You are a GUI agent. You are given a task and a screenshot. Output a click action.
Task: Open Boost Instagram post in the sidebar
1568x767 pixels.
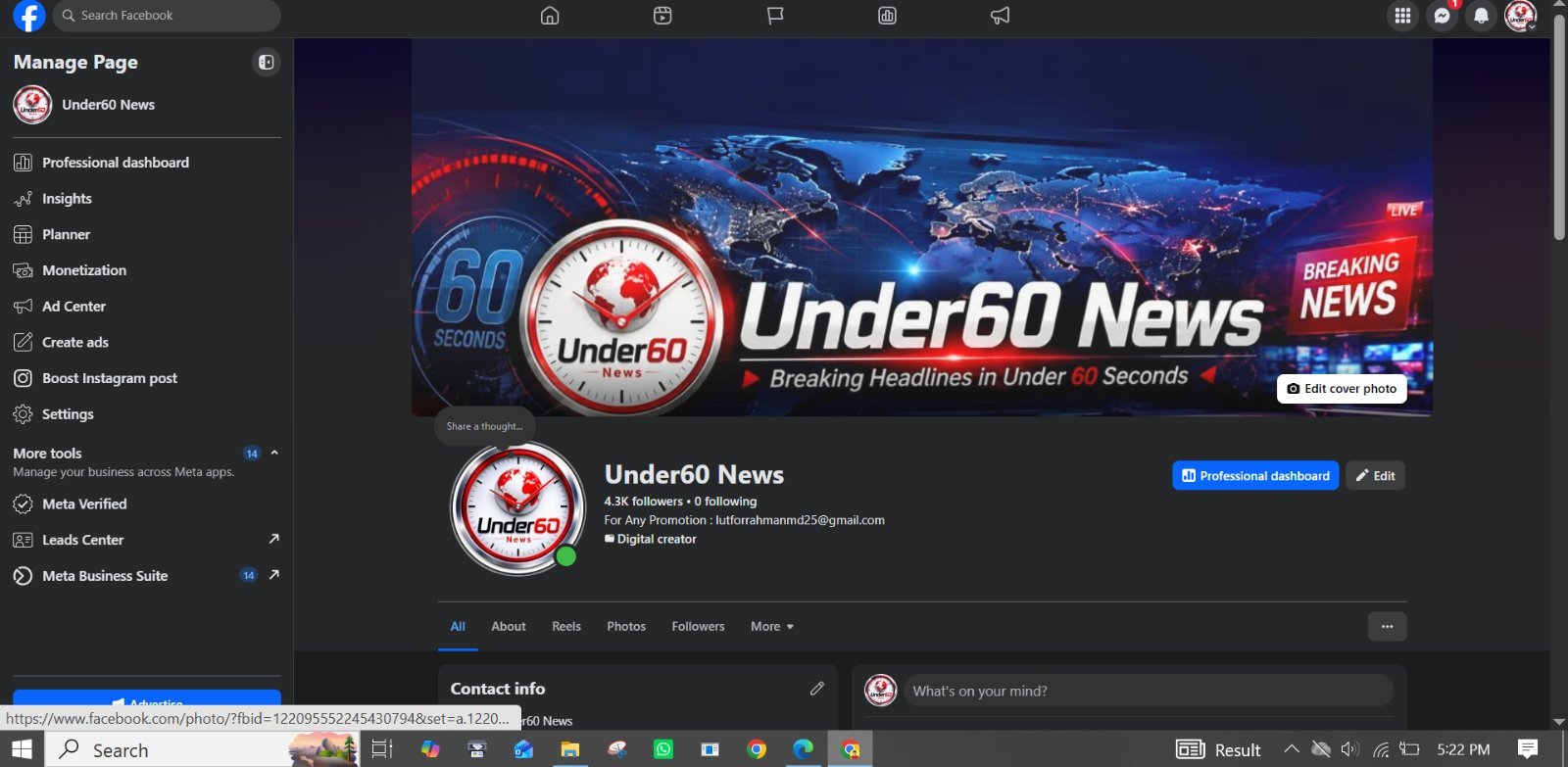147,378
